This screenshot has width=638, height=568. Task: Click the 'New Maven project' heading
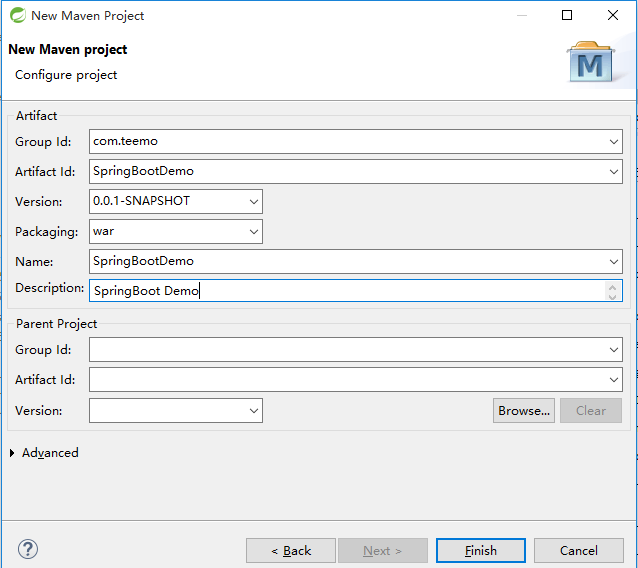tap(68, 50)
